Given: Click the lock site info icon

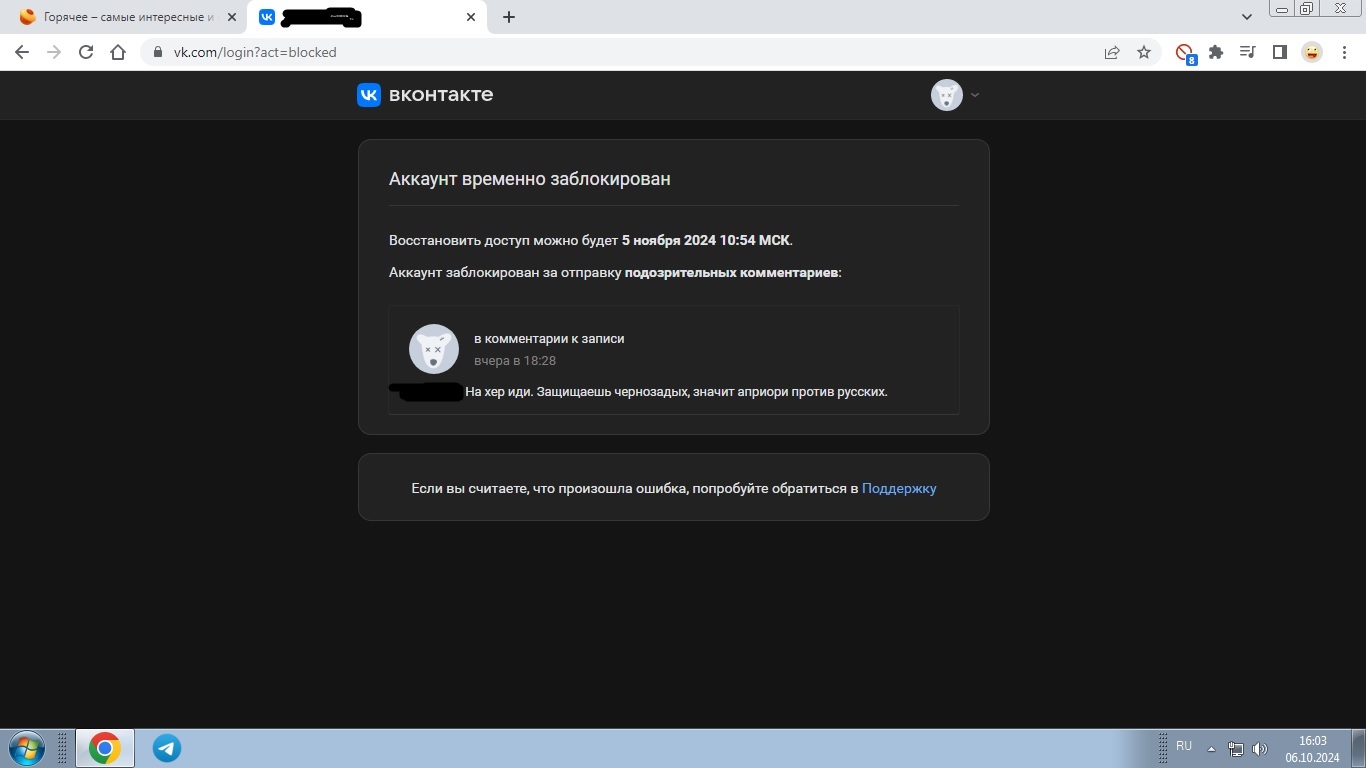Looking at the screenshot, I should (x=157, y=52).
